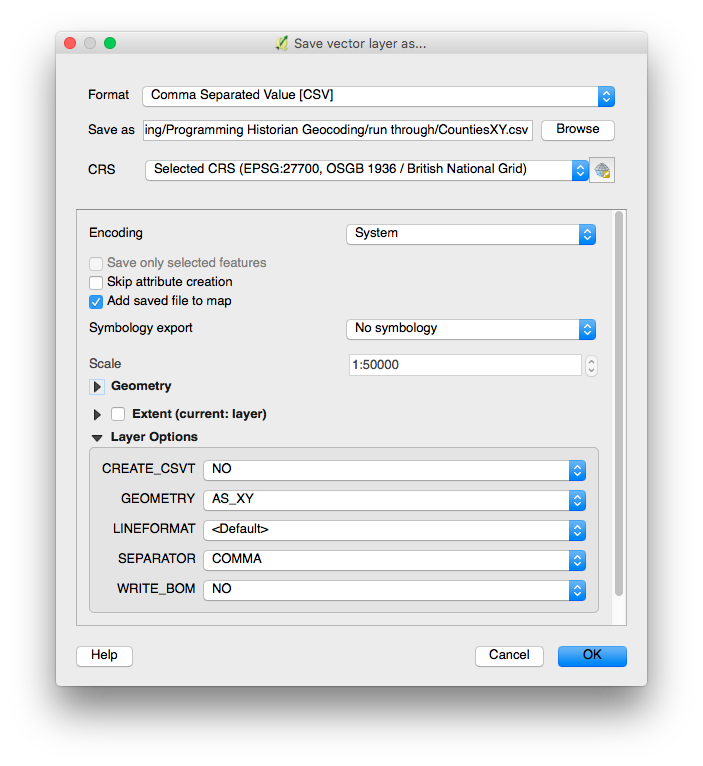Click the Scale stepper arrows
Viewport: 703px width, 766px height.
[x=591, y=366]
